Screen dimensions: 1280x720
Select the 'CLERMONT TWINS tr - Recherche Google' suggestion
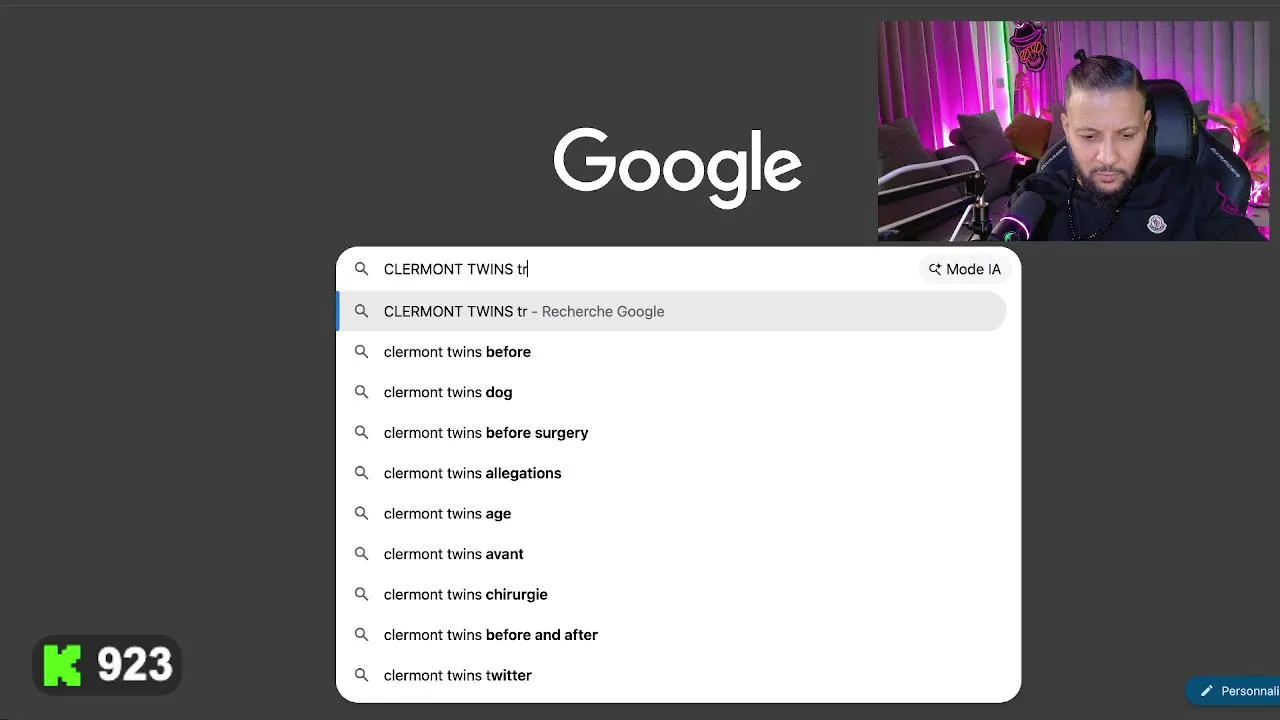coord(672,311)
